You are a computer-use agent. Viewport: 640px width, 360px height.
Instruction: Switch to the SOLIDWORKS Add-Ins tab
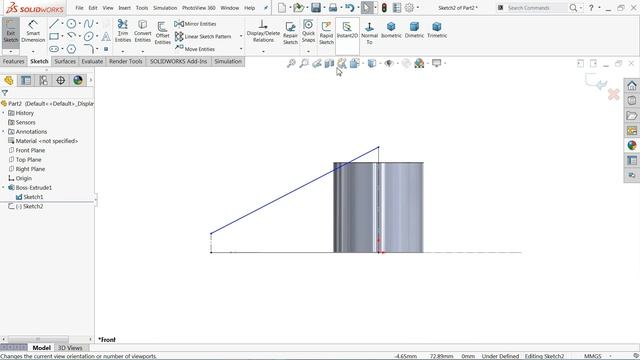[178, 61]
